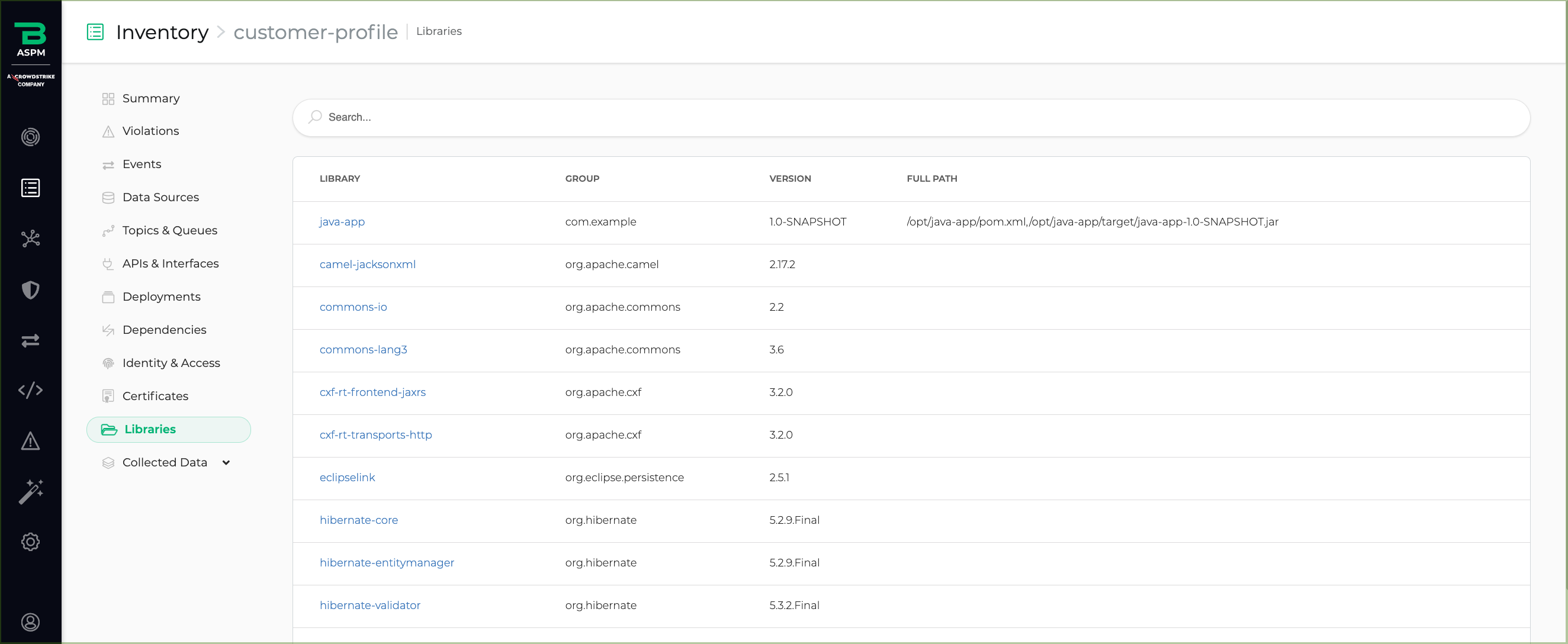This screenshot has width=1568, height=644.
Task: Click the java-app full path text
Action: pos(1092,222)
